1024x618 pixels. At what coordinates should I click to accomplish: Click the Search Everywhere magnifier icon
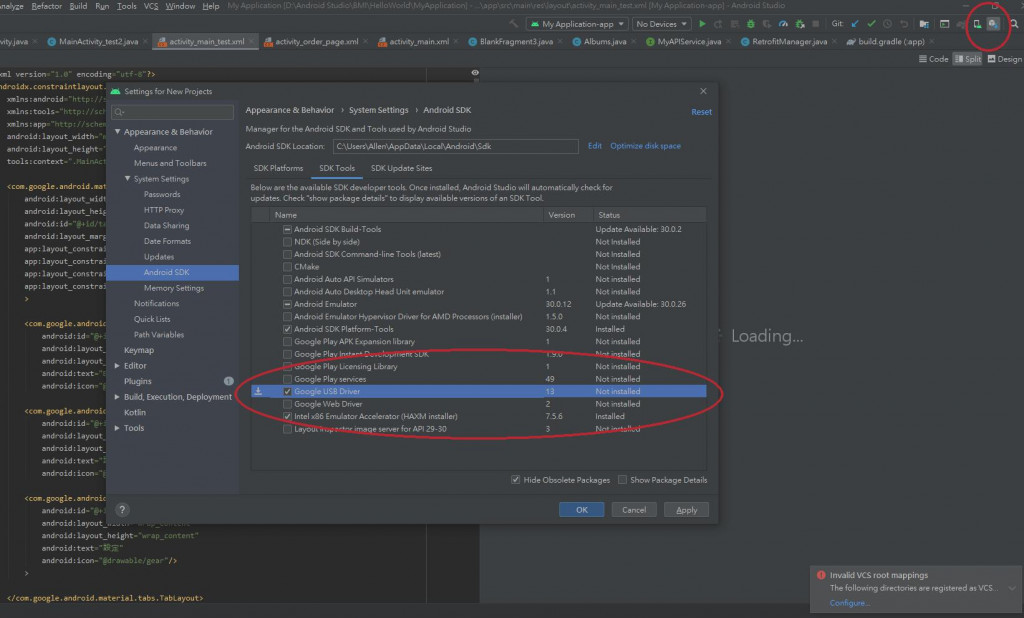click(1014, 24)
